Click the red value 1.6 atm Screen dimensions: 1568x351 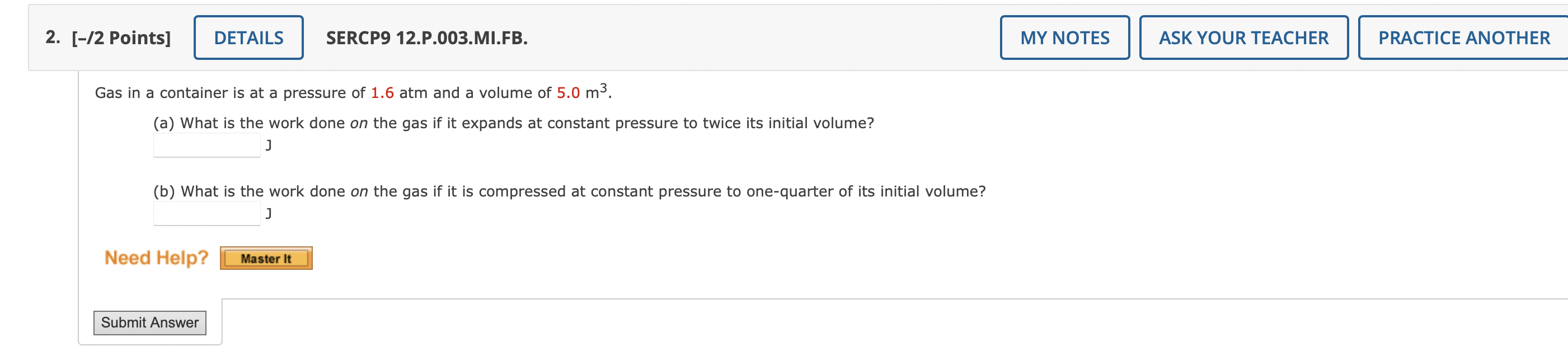tap(383, 92)
